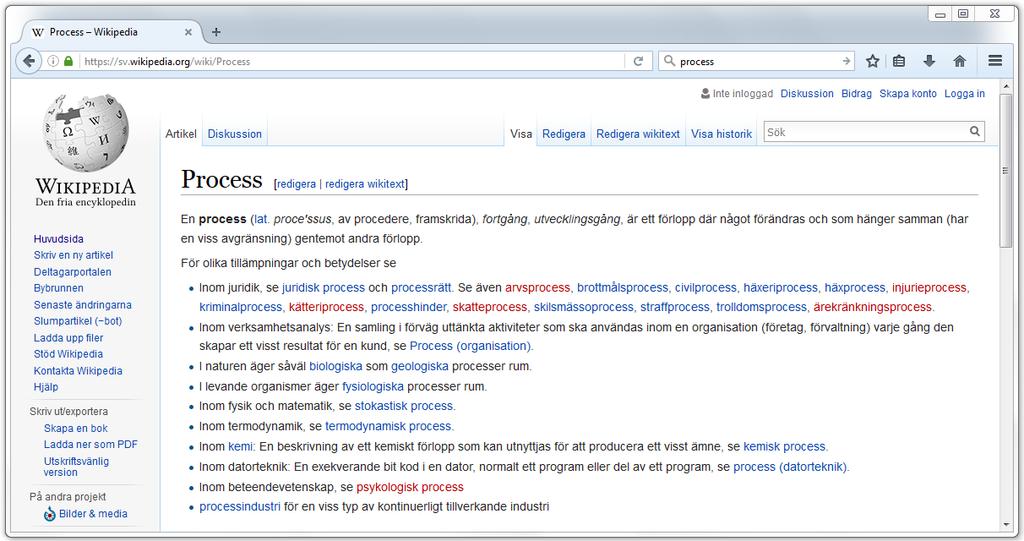Open Skriv en ny artikel link
Viewport: 1024px width, 541px height.
coord(73,255)
